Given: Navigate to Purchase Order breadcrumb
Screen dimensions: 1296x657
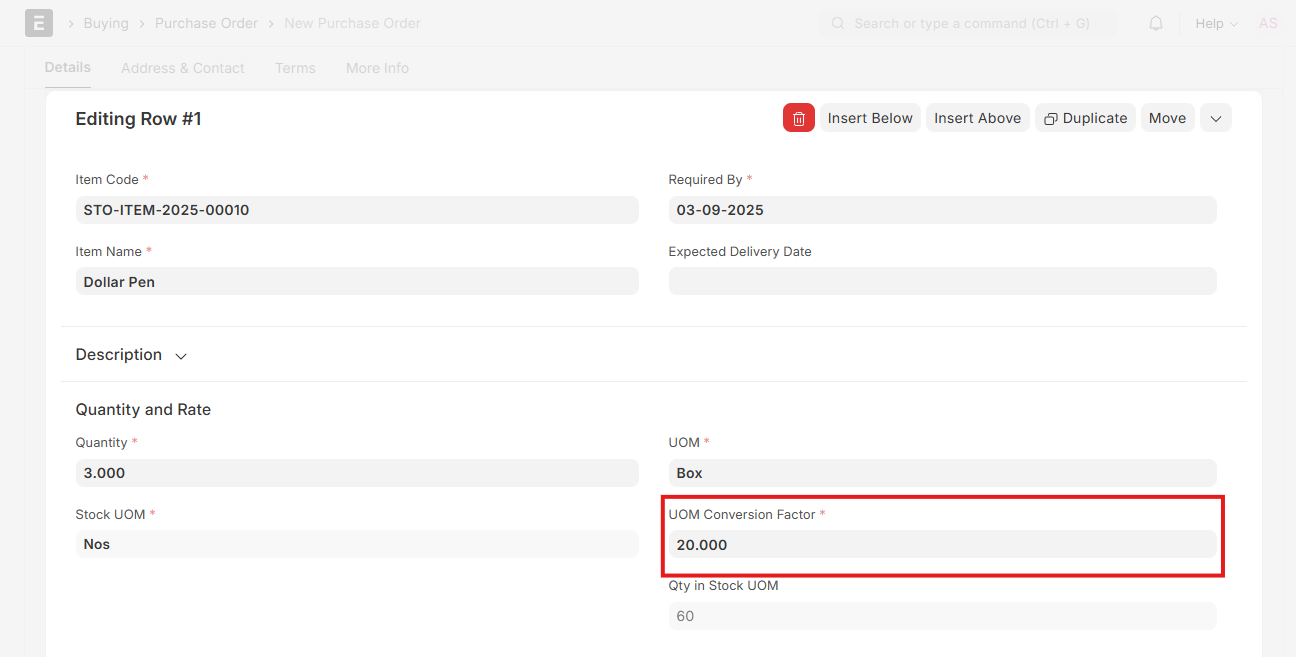Looking at the screenshot, I should tap(206, 23).
